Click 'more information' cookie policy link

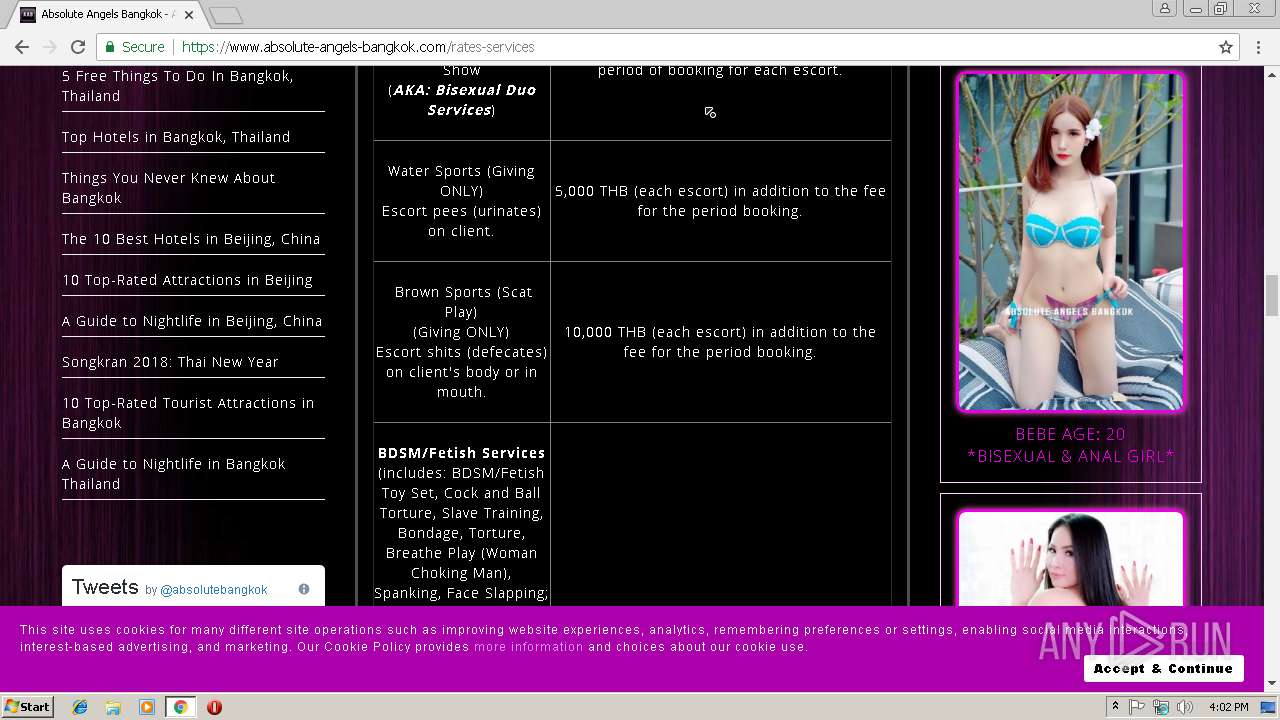pos(528,647)
